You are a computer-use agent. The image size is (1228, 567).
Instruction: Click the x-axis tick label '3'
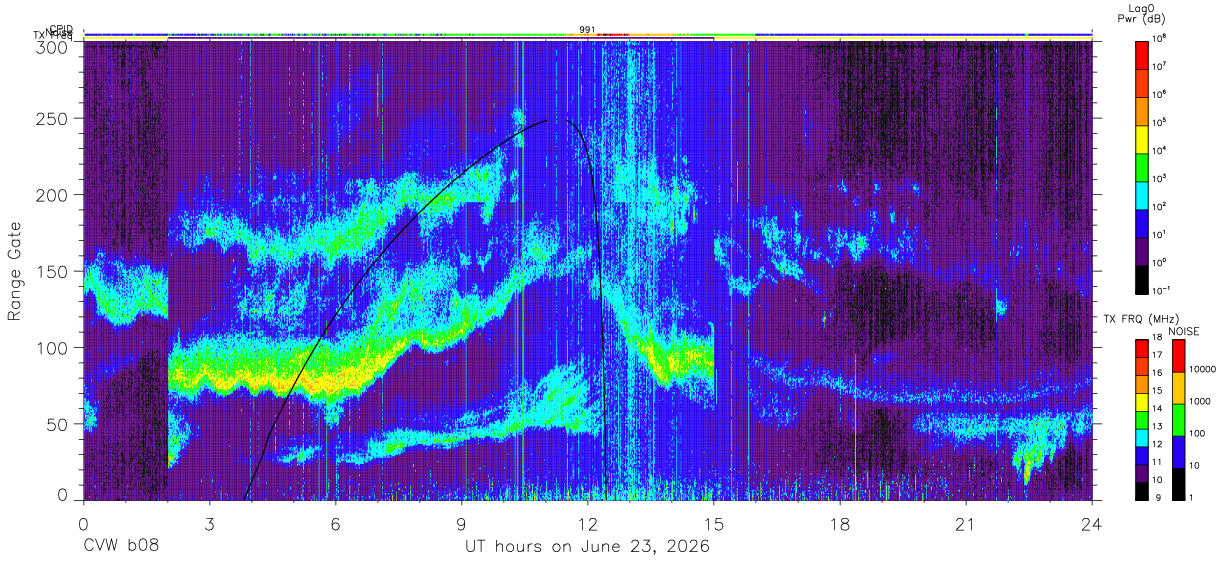(209, 524)
